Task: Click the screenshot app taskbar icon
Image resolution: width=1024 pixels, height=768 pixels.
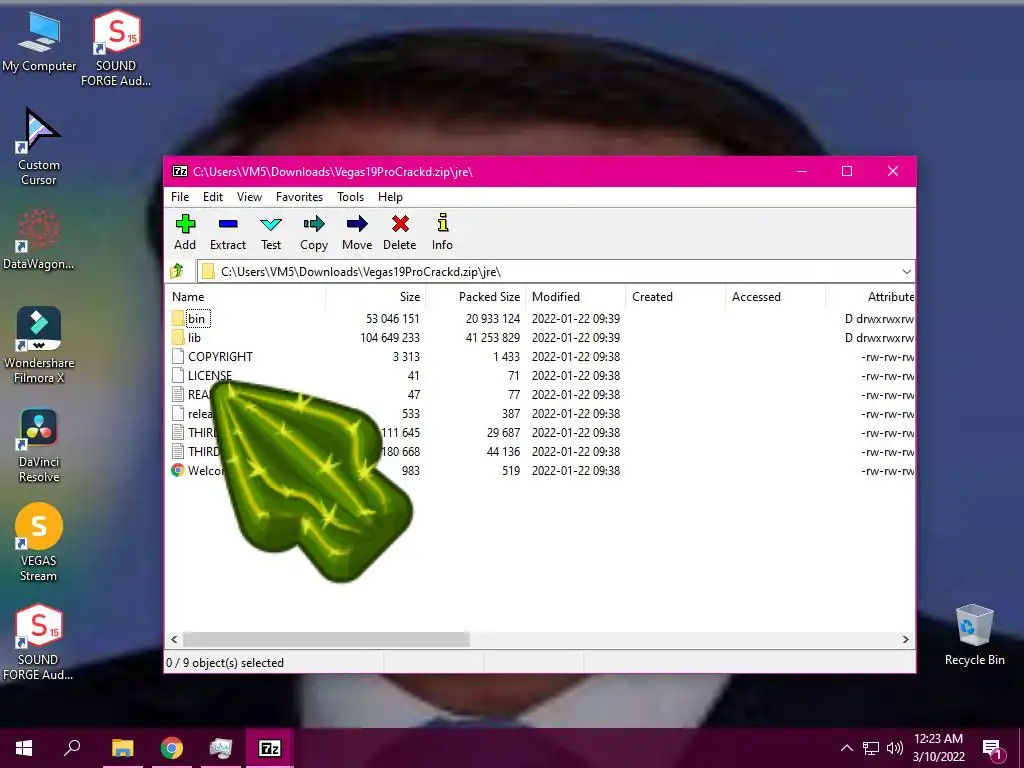Action: point(221,748)
